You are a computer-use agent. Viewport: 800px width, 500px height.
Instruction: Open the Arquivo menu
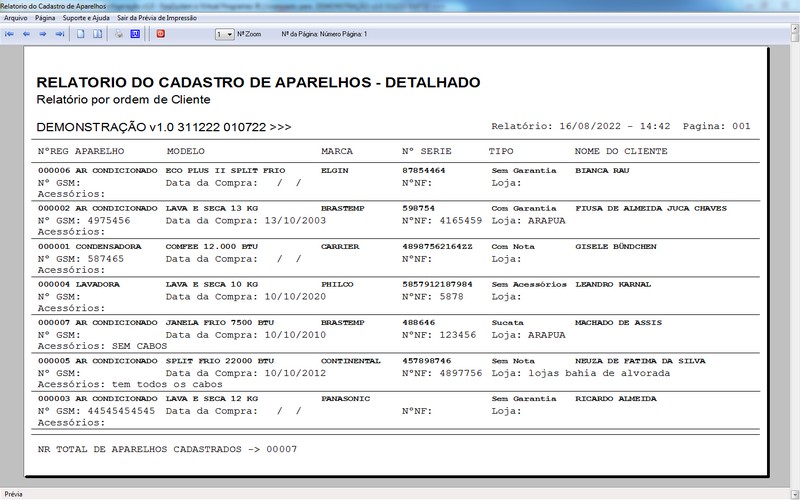(15, 18)
